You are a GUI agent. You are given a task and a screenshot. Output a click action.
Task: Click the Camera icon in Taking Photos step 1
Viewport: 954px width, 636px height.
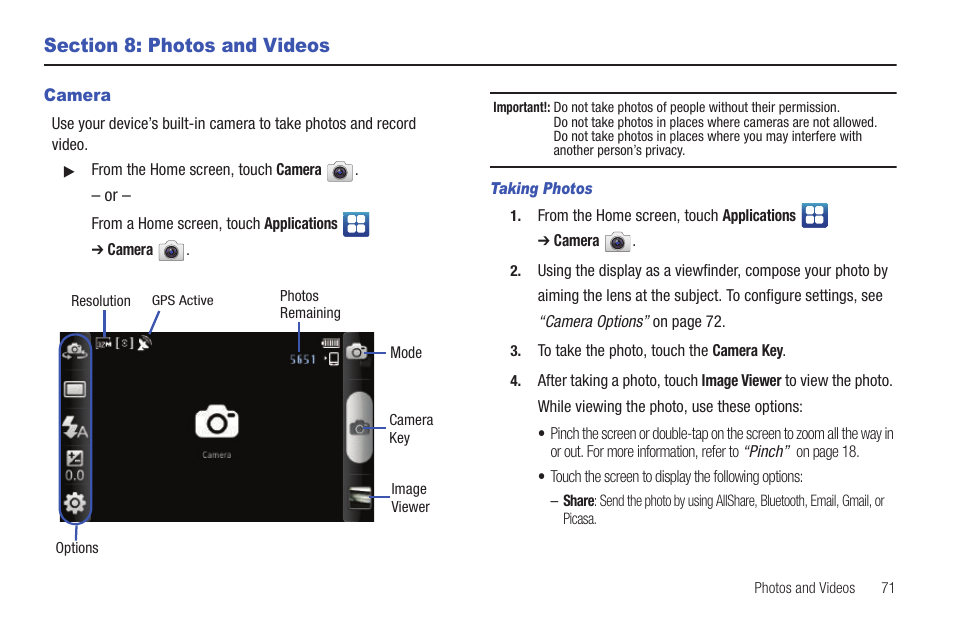tap(618, 242)
